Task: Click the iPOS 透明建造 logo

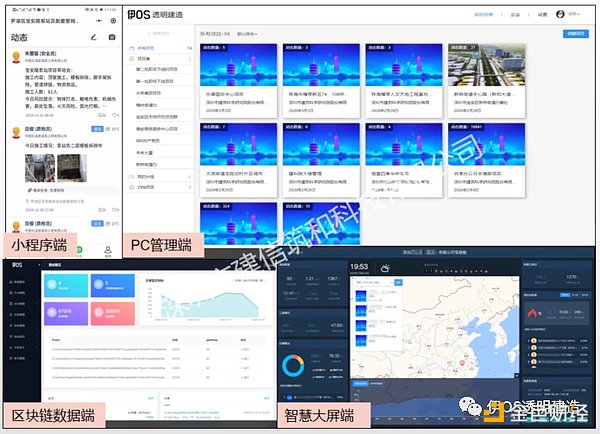Action: (x=160, y=15)
